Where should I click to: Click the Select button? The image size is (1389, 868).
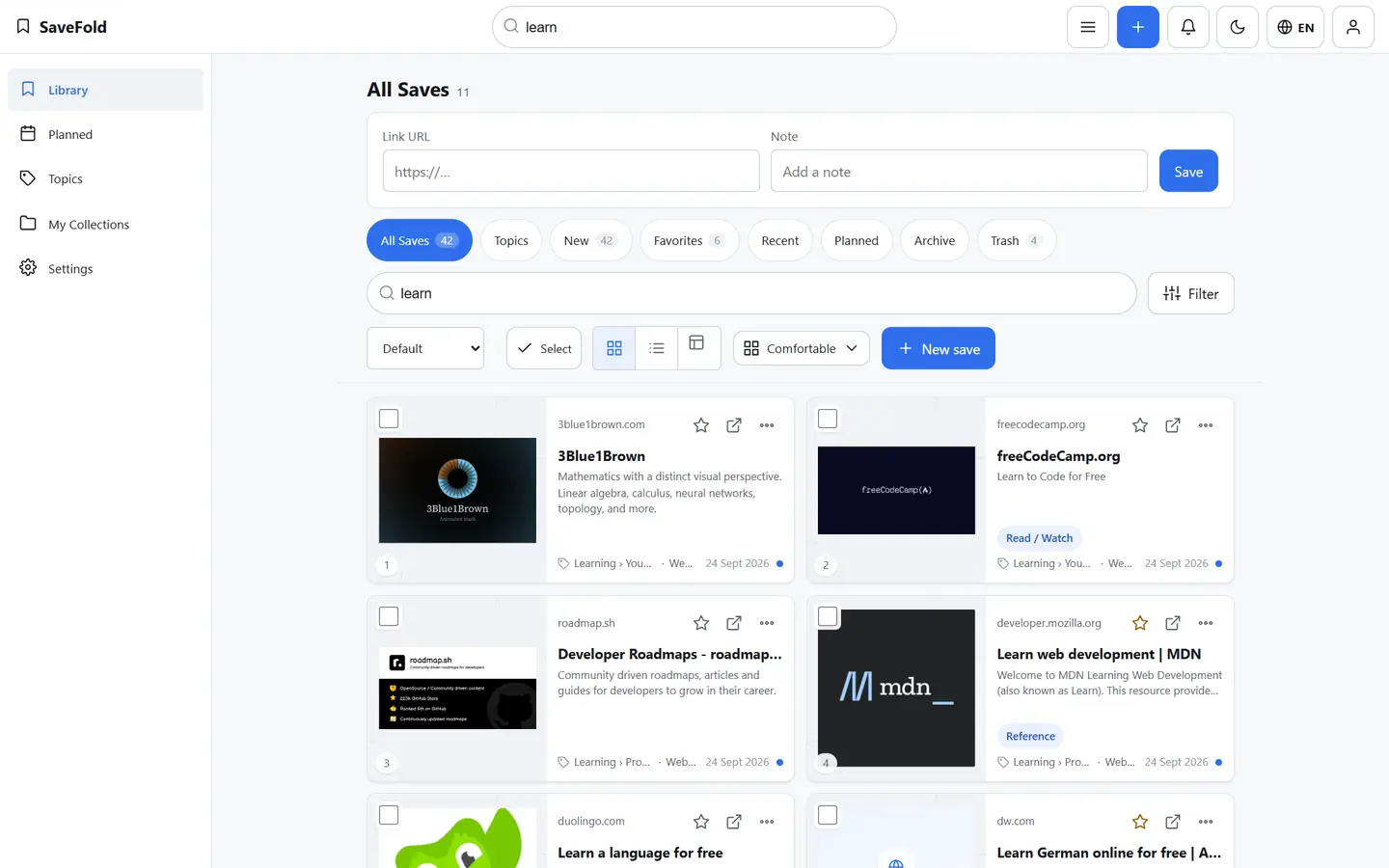coord(544,348)
